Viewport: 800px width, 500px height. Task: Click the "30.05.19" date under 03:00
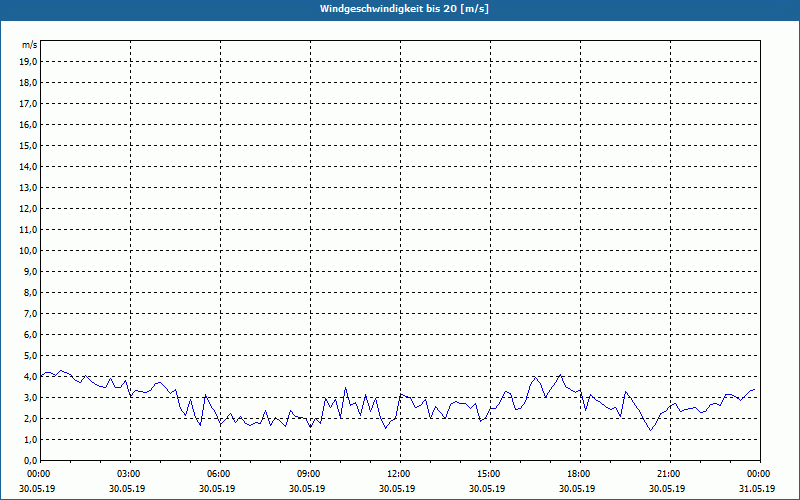point(127,488)
